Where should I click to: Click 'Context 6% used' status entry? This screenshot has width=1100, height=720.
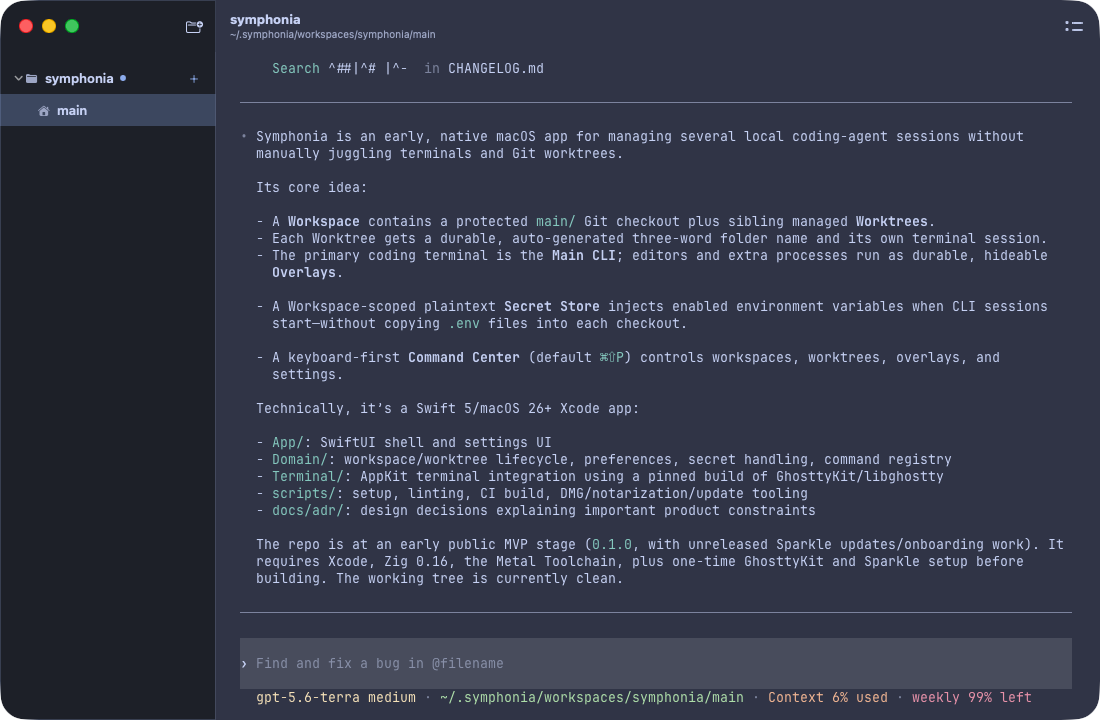point(828,698)
